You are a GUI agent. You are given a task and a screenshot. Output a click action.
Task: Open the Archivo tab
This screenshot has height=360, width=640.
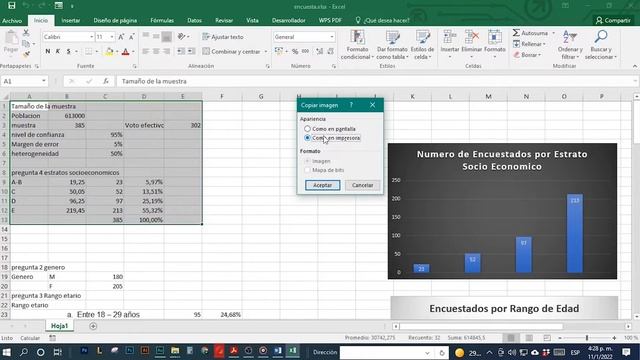click(x=12, y=20)
